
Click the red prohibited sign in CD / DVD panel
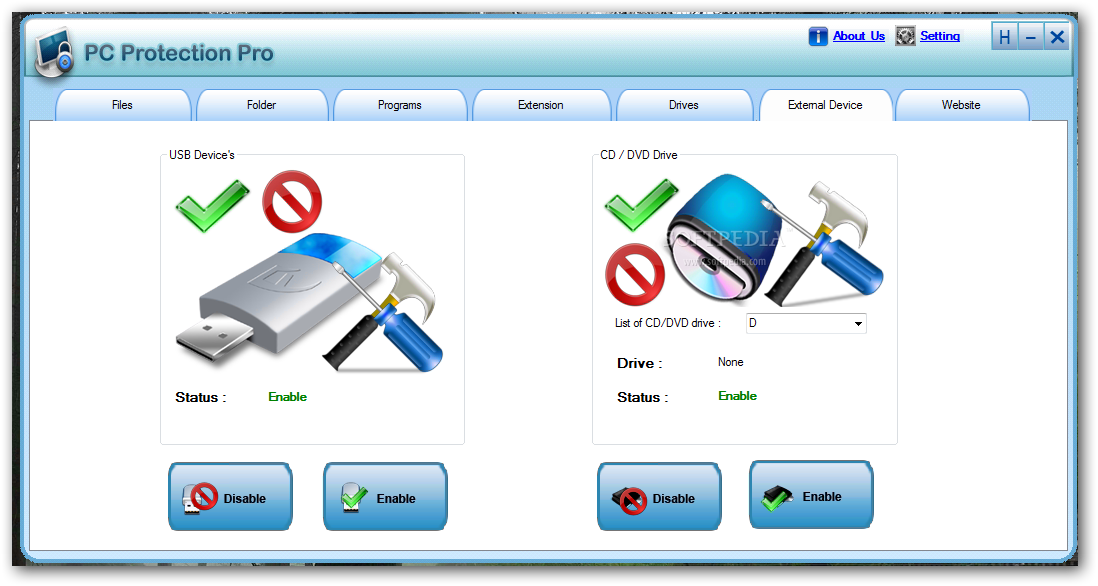(x=635, y=274)
